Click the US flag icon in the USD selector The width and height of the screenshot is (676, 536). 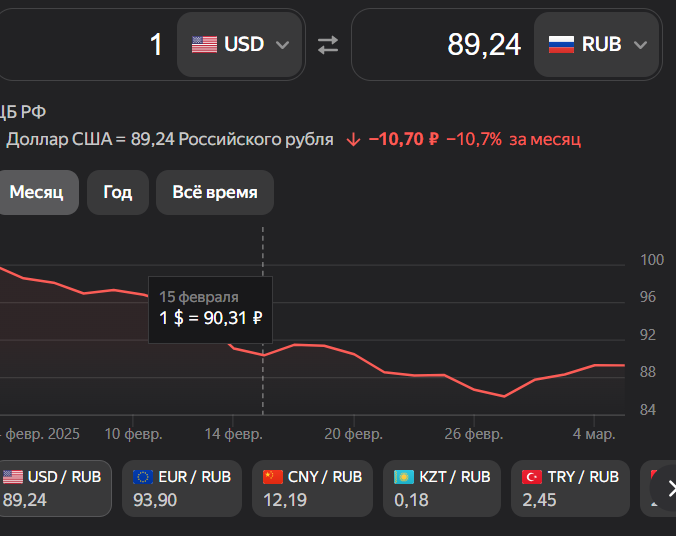coord(204,45)
